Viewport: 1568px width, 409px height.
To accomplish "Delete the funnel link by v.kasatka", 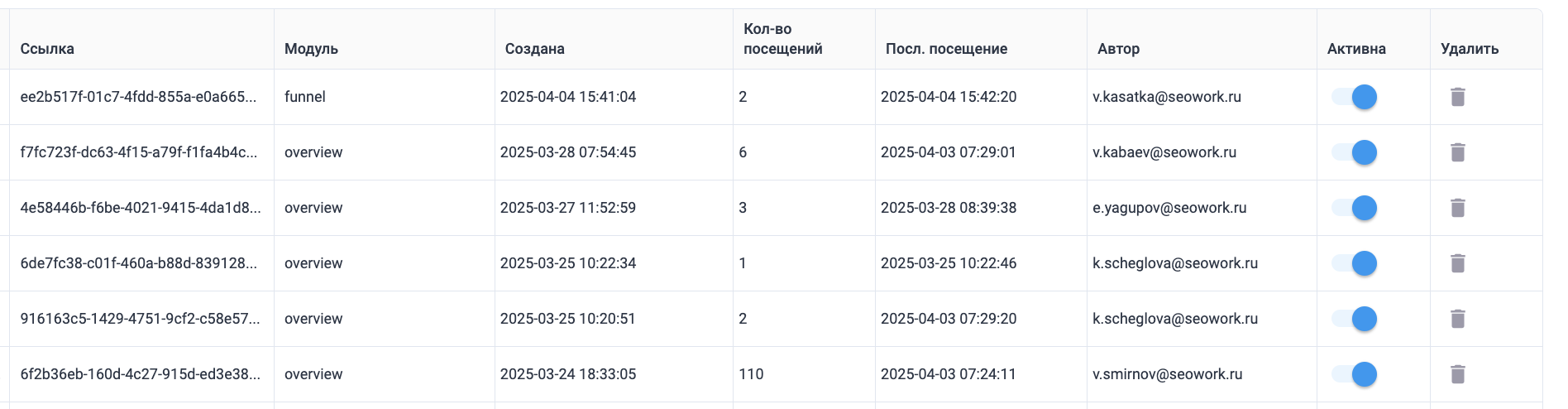I will coord(1458,97).
